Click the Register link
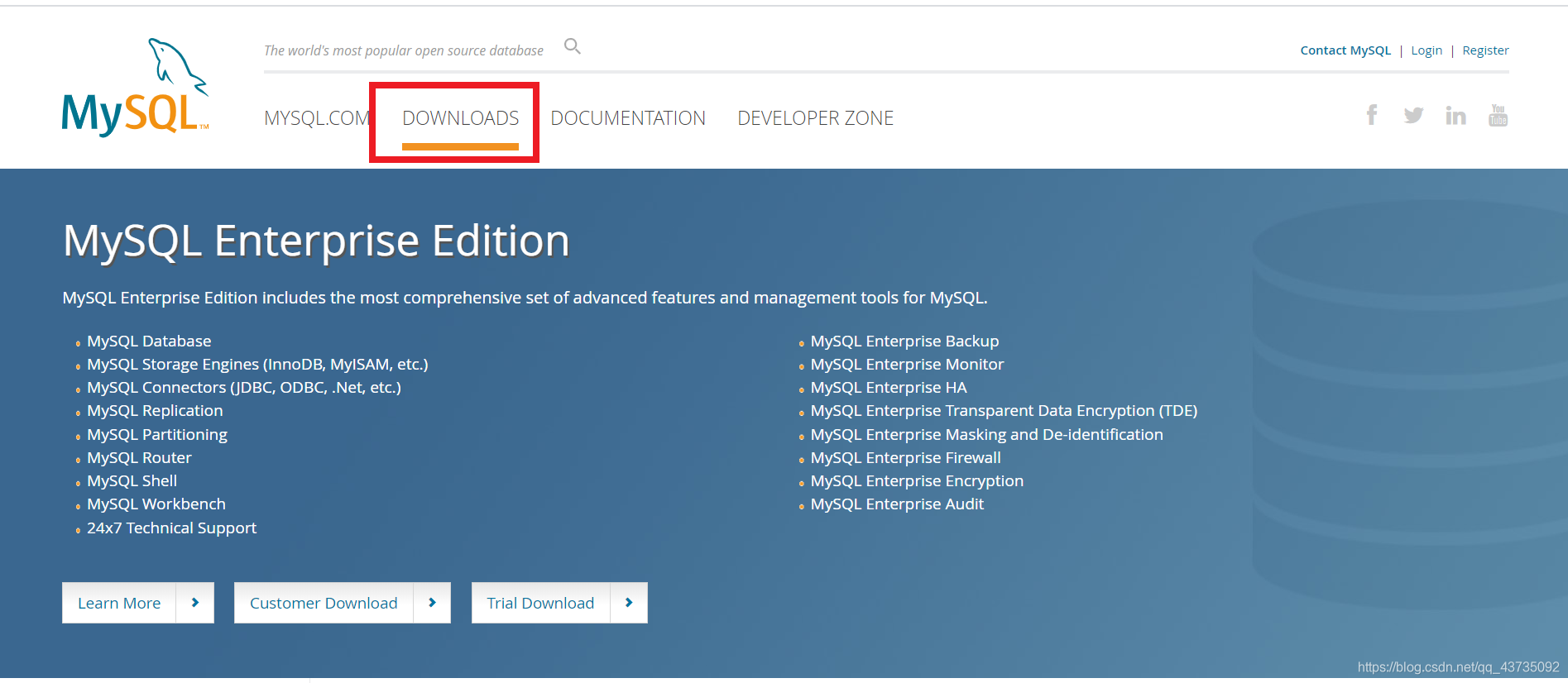This screenshot has width=1568, height=683. point(1485,50)
